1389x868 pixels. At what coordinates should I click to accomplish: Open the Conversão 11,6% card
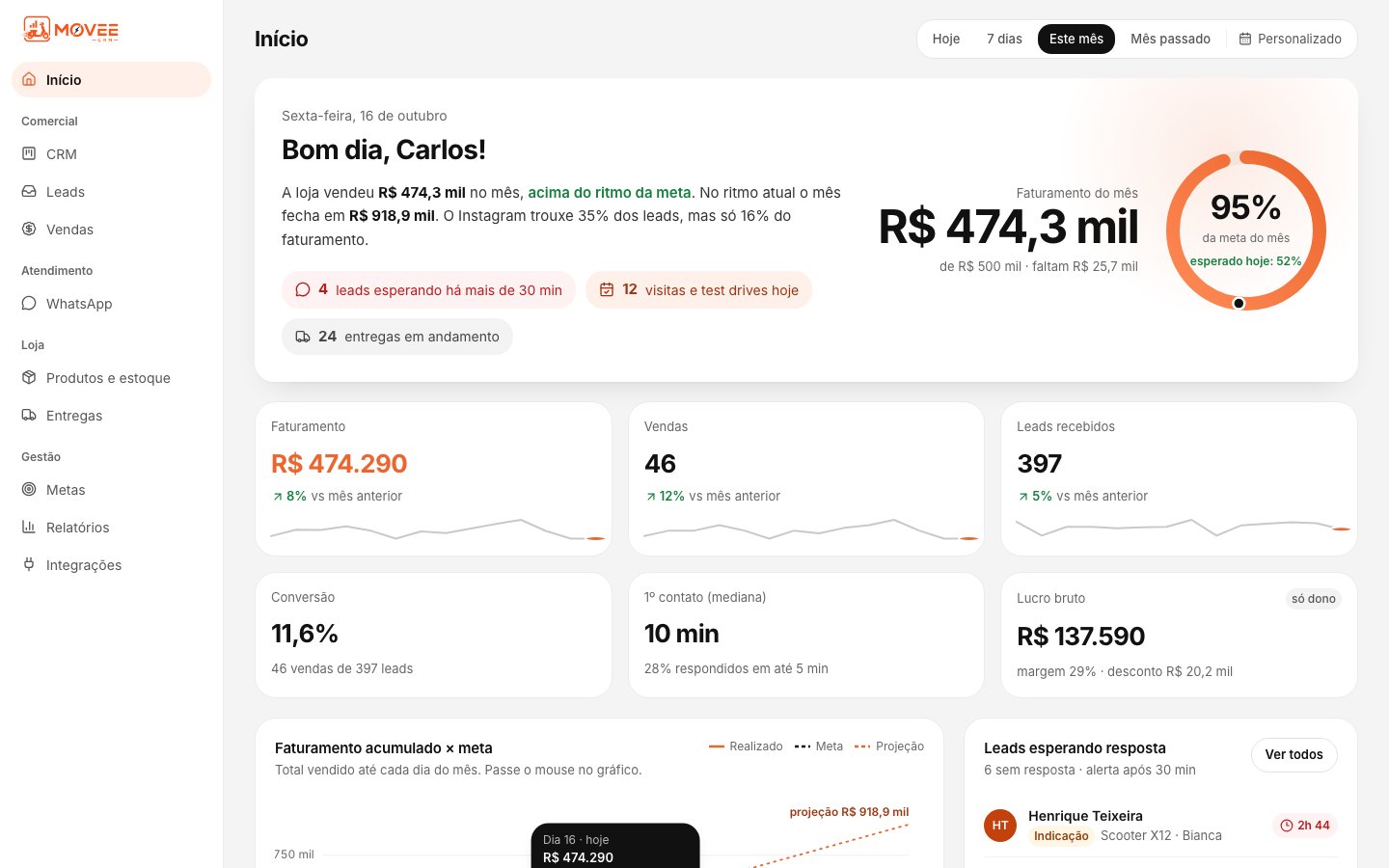point(433,635)
